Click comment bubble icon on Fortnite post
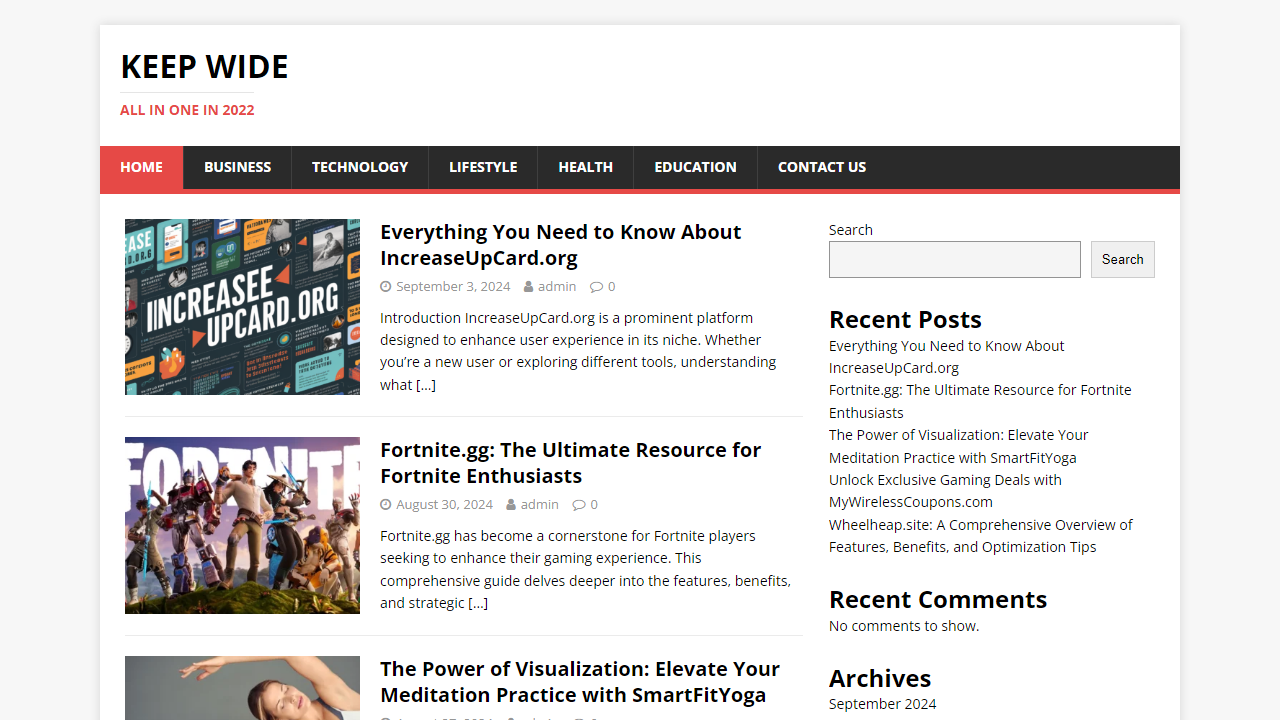This screenshot has height=720, width=1280. 579,505
